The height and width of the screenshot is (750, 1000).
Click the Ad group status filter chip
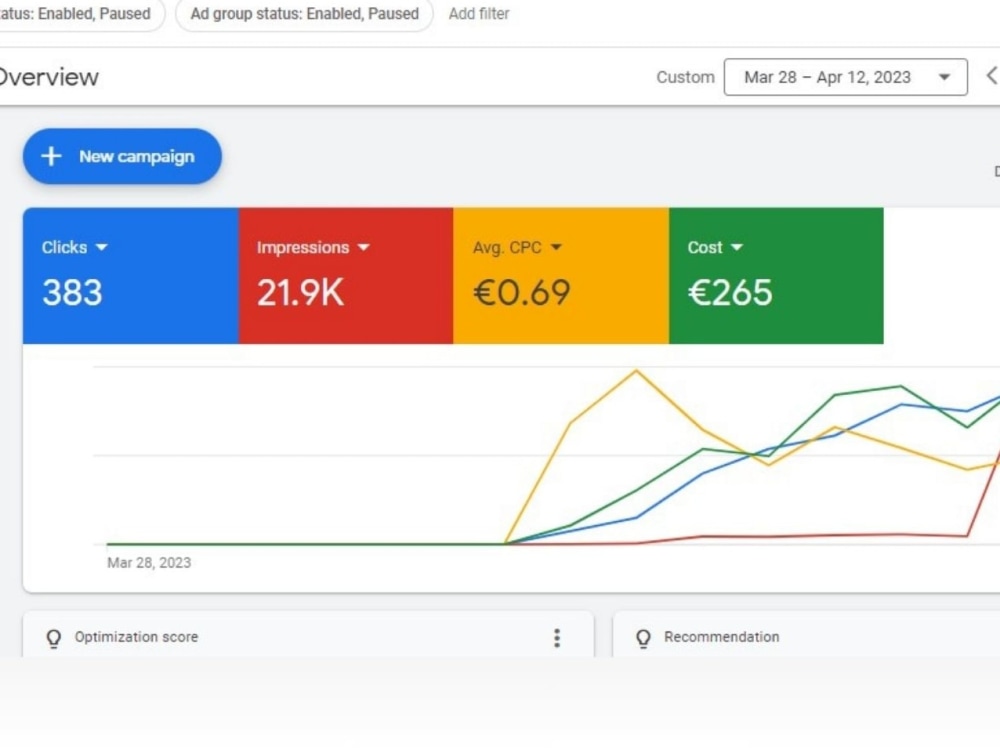304,13
